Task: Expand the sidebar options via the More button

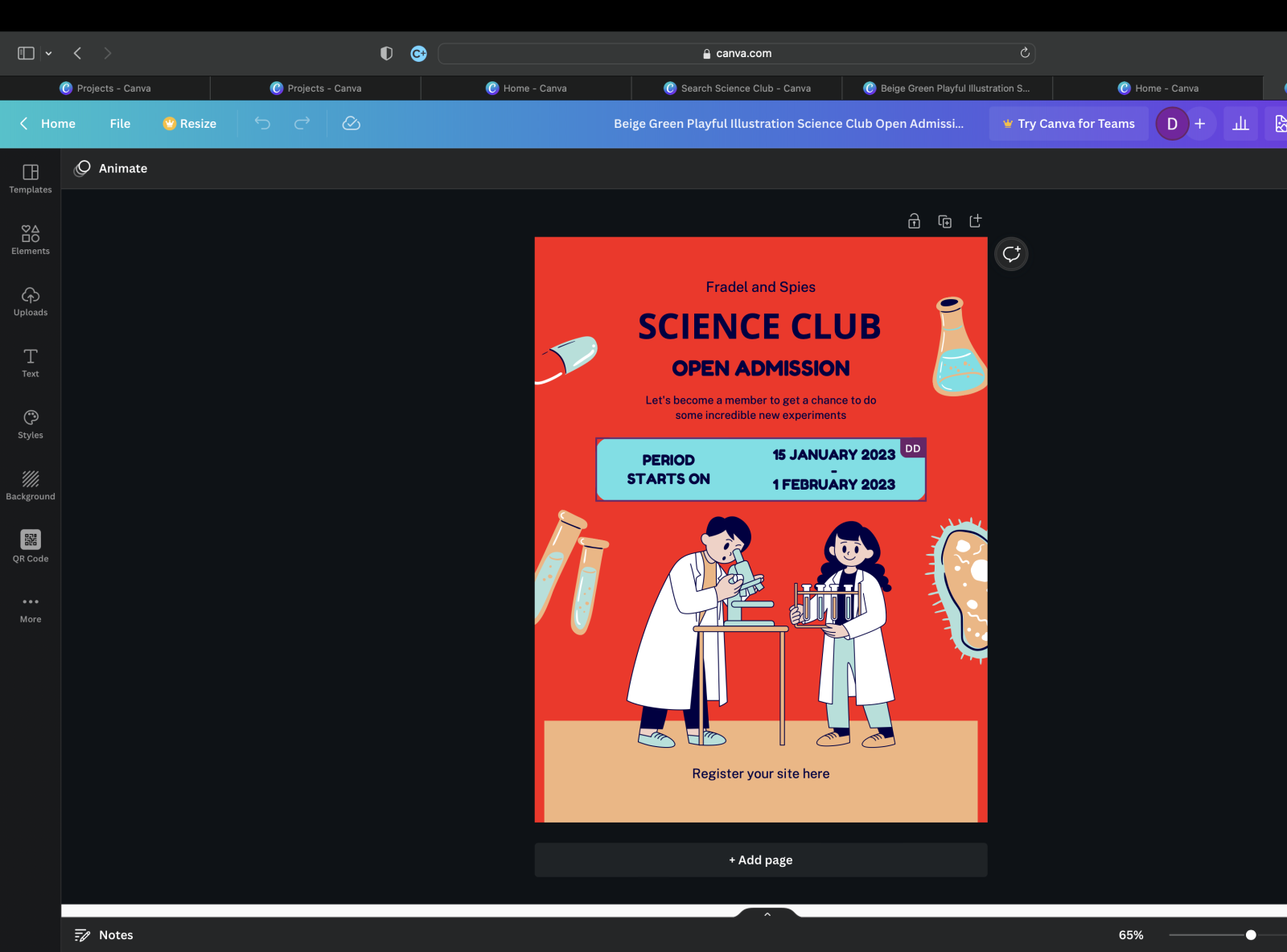Action: (x=30, y=606)
